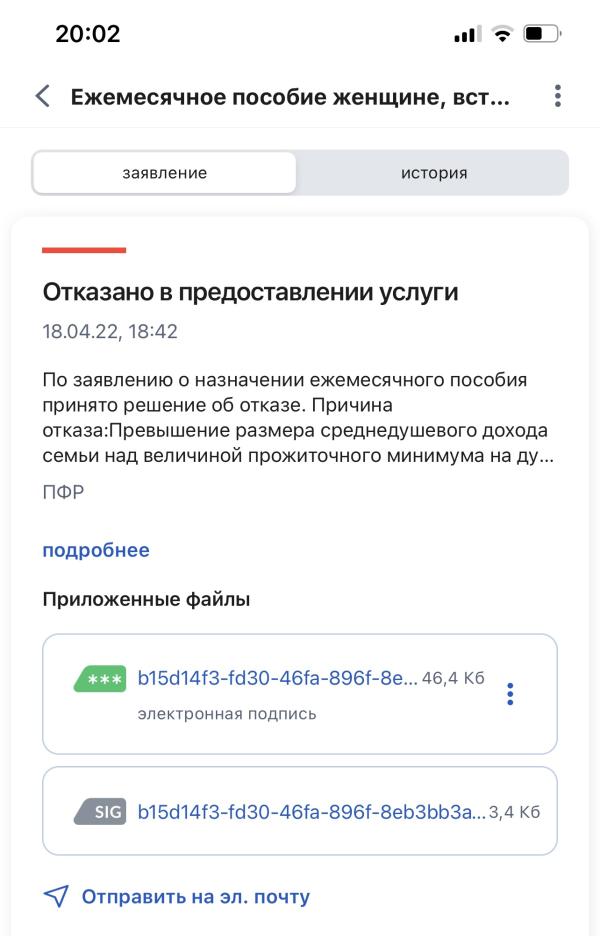
Task: Open the three-dot menu in the header
Action: coord(558,96)
